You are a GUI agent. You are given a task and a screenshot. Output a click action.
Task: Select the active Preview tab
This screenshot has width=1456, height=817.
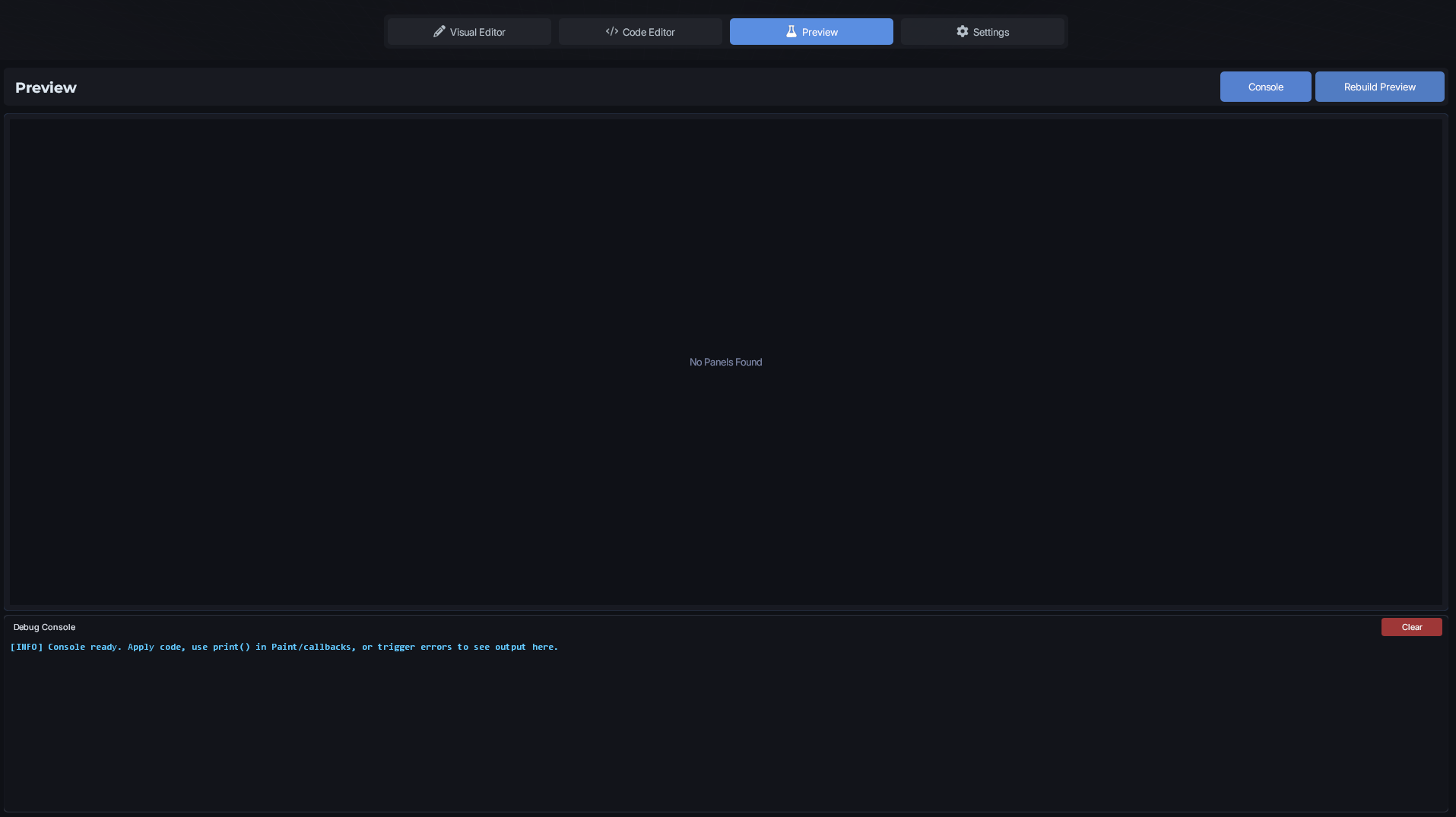pyautogui.click(x=810, y=31)
